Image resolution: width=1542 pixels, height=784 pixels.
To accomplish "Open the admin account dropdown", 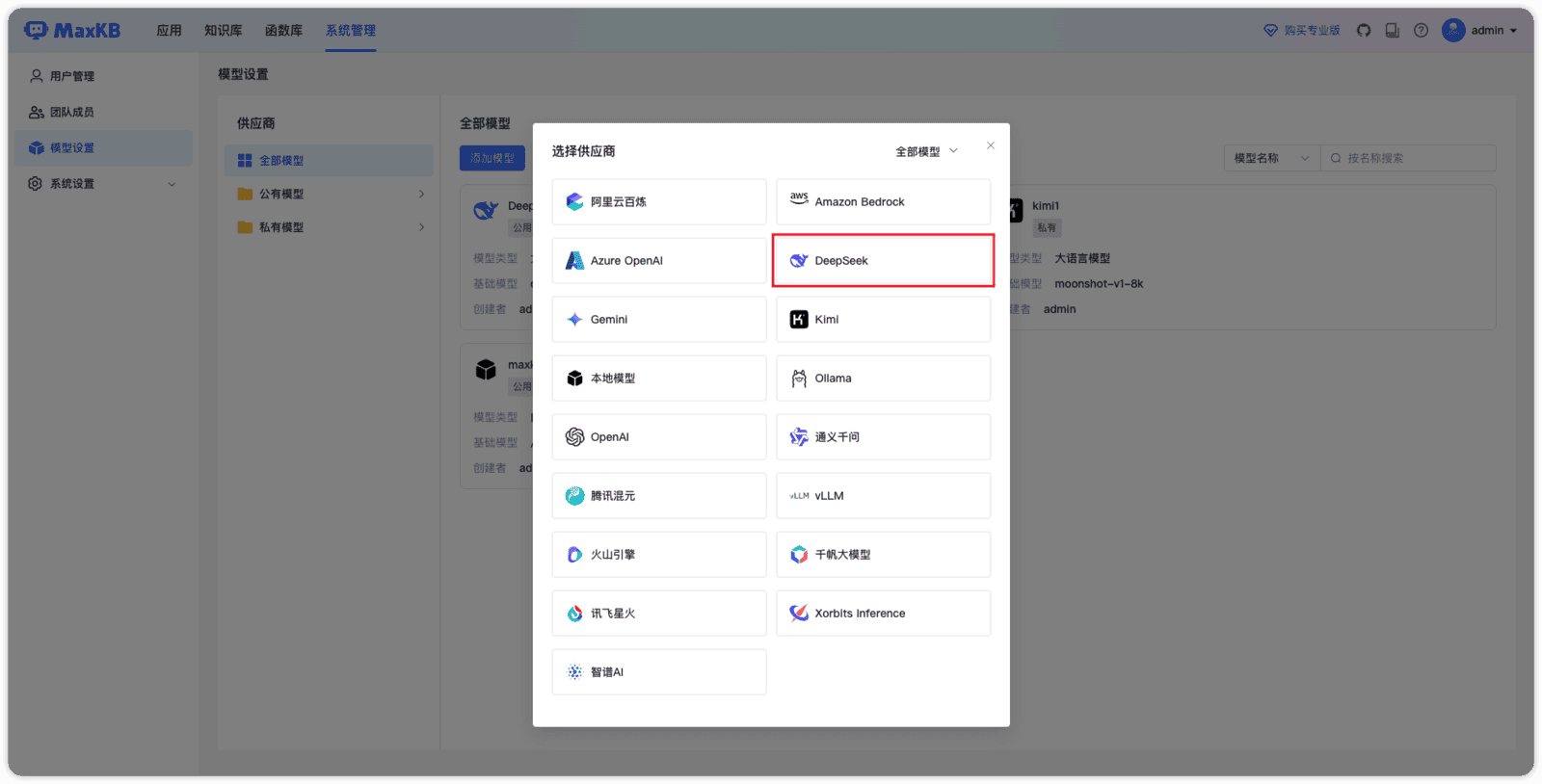I will (x=1494, y=31).
